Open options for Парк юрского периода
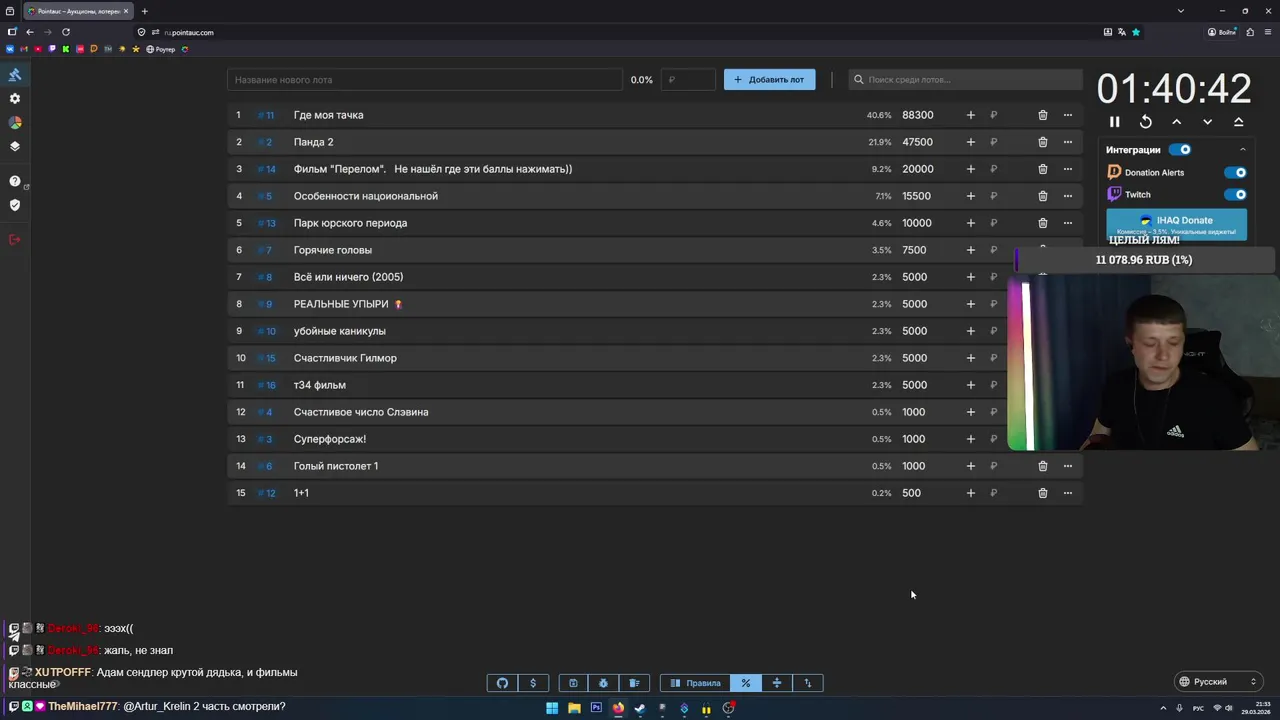The width and height of the screenshot is (1280, 720). coord(1068,223)
